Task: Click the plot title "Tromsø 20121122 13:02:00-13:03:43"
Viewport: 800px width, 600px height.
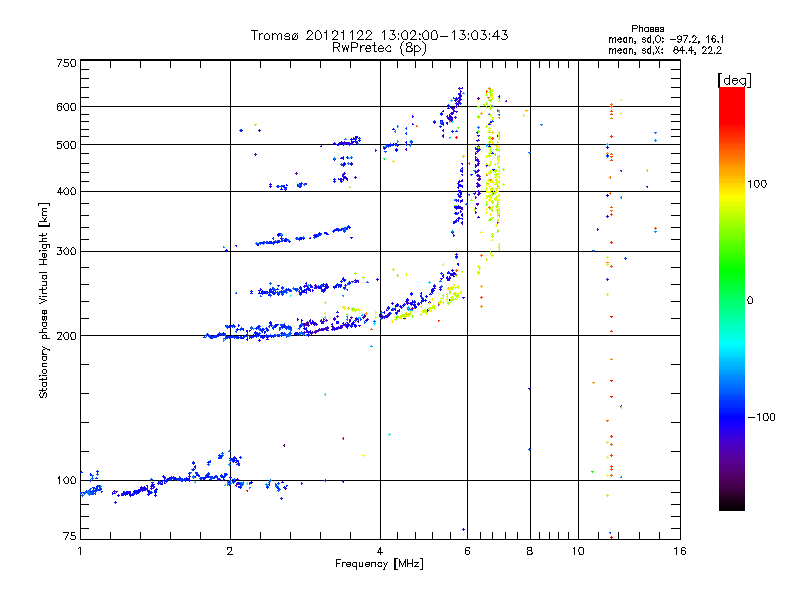Action: pos(380,35)
